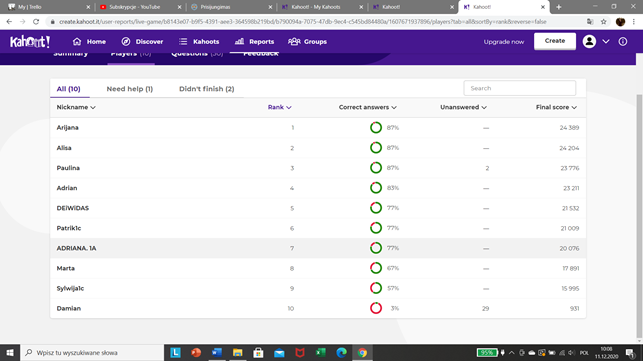Open the Reports section
Screen dimensions: 643x361
coord(254,41)
